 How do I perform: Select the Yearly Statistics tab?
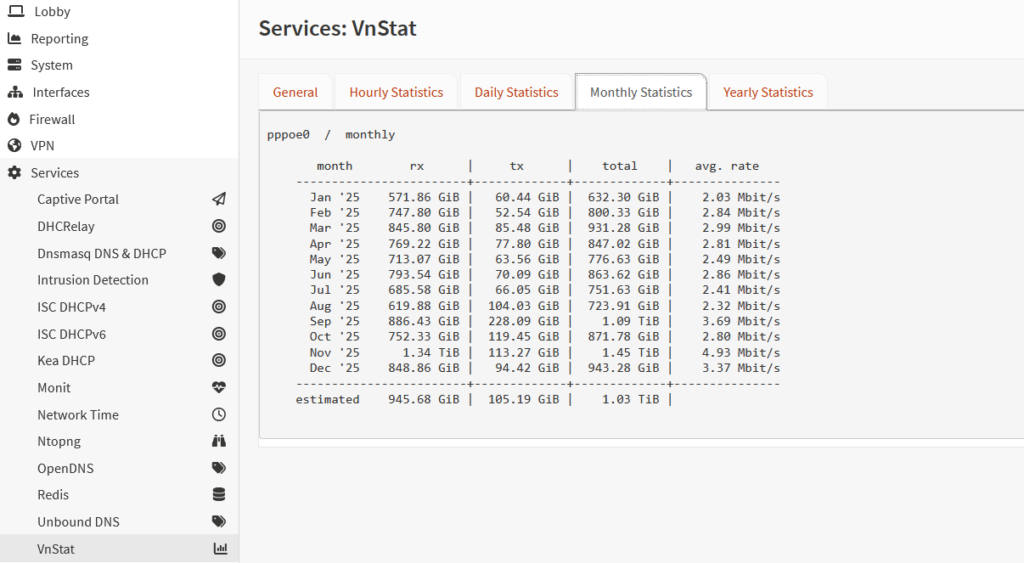(767, 92)
